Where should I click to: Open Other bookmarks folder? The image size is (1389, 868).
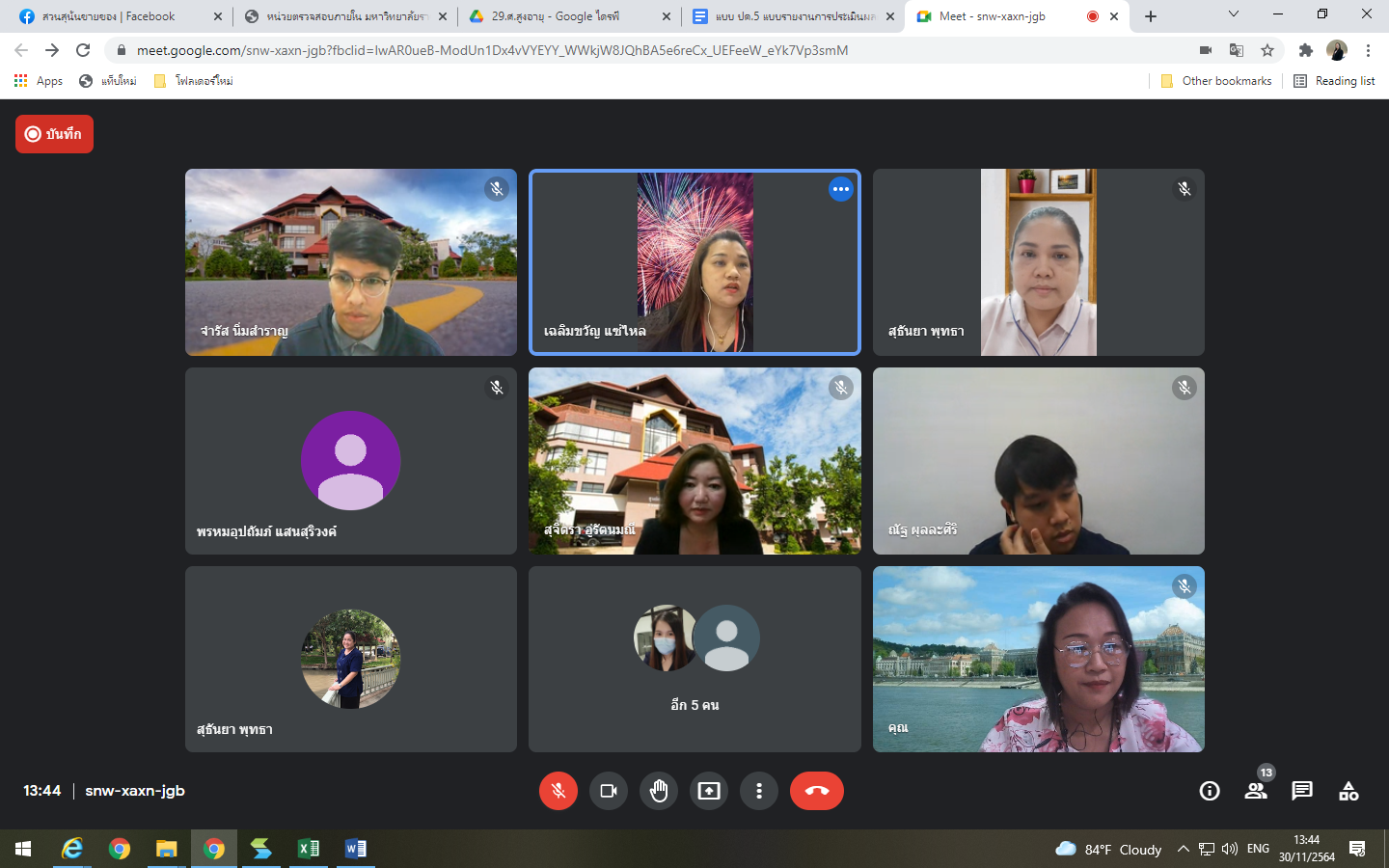pos(1216,81)
